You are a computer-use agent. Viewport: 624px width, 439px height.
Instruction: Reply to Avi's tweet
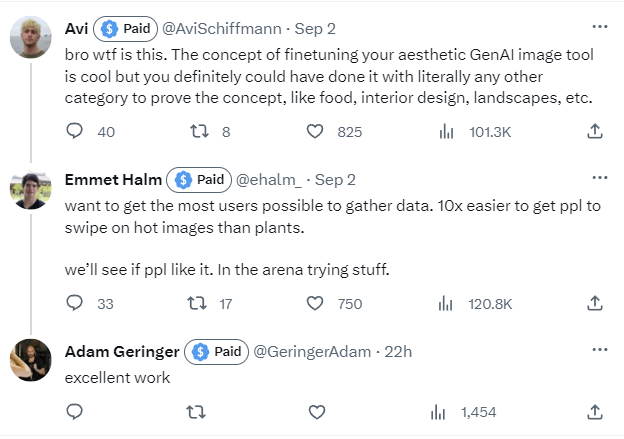pos(74,131)
